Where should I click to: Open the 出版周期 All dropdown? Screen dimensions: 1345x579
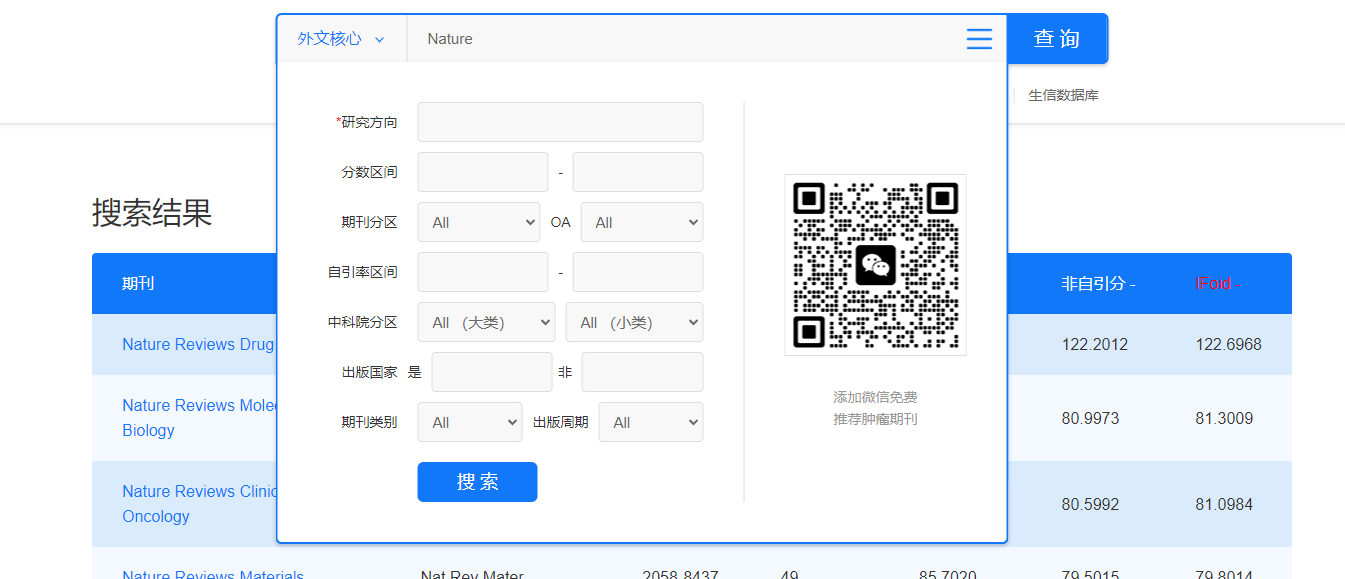pos(651,422)
